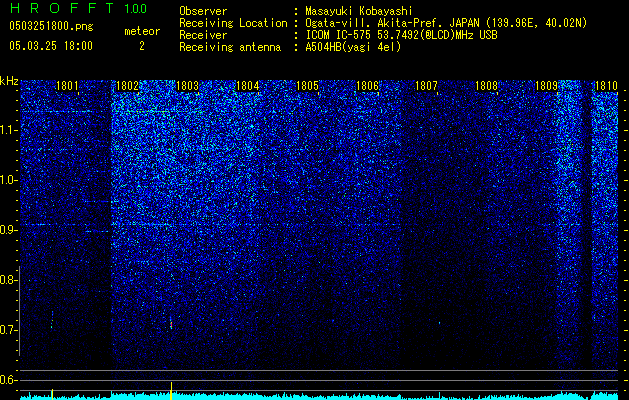Click the meteor label
629x400 pixels.
click(x=142, y=31)
